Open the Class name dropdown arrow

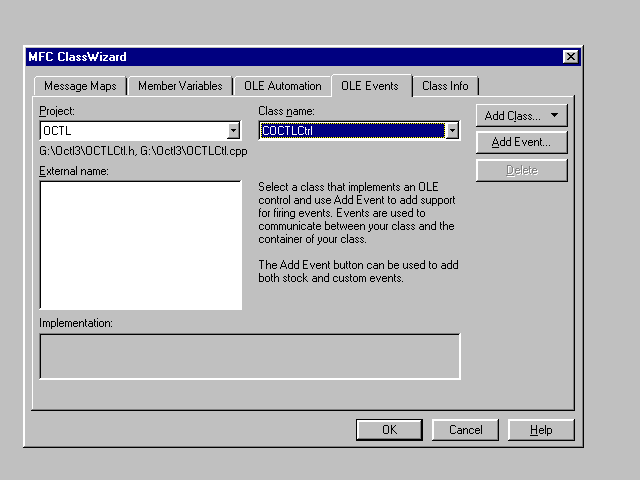click(x=452, y=131)
